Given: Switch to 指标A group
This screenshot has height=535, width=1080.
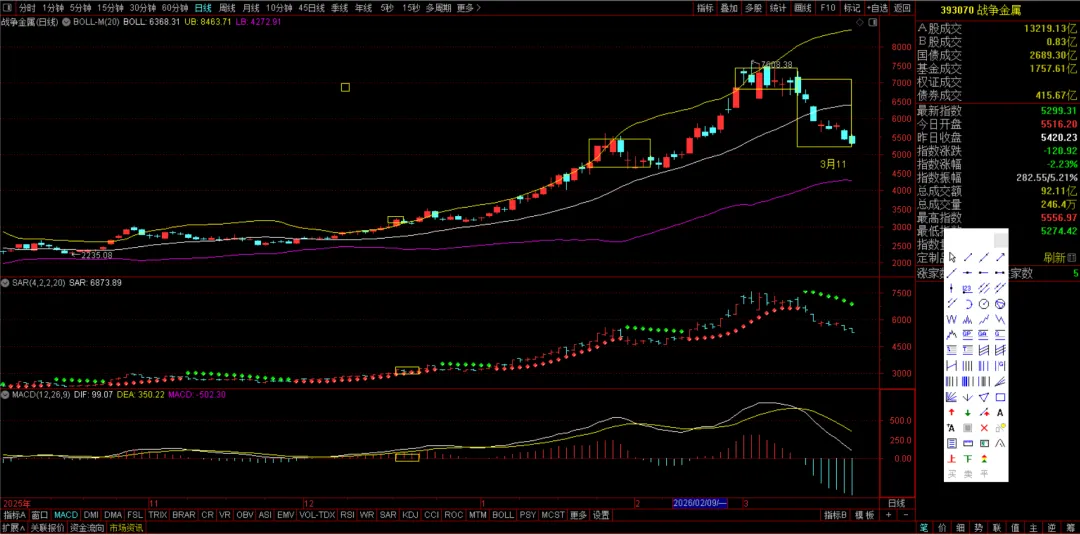Looking at the screenshot, I should coord(15,515).
